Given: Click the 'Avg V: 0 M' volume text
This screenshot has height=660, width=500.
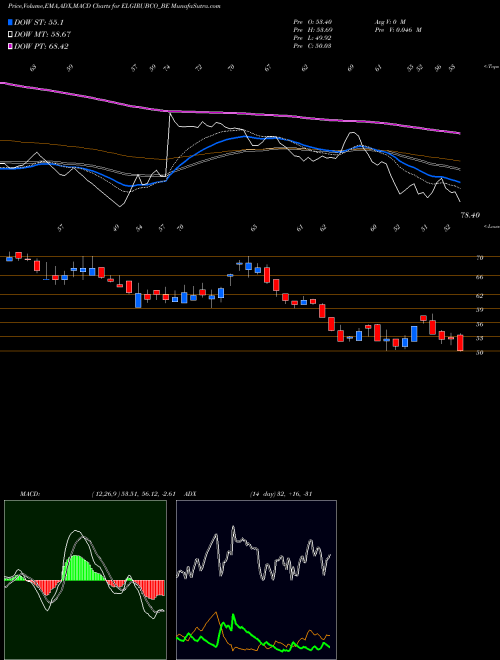Looking at the screenshot, I should pos(389,22).
